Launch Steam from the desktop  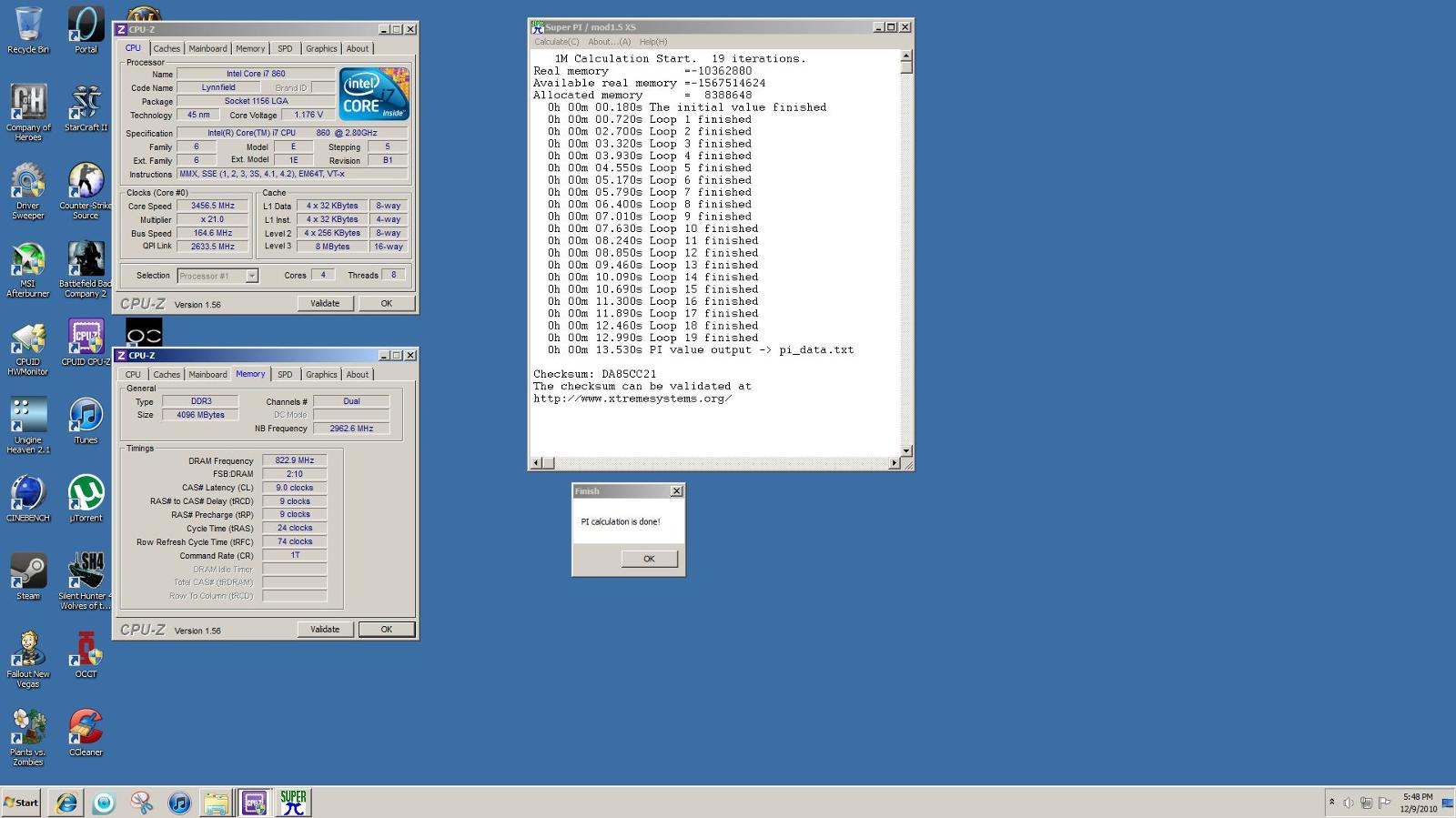coord(28,577)
